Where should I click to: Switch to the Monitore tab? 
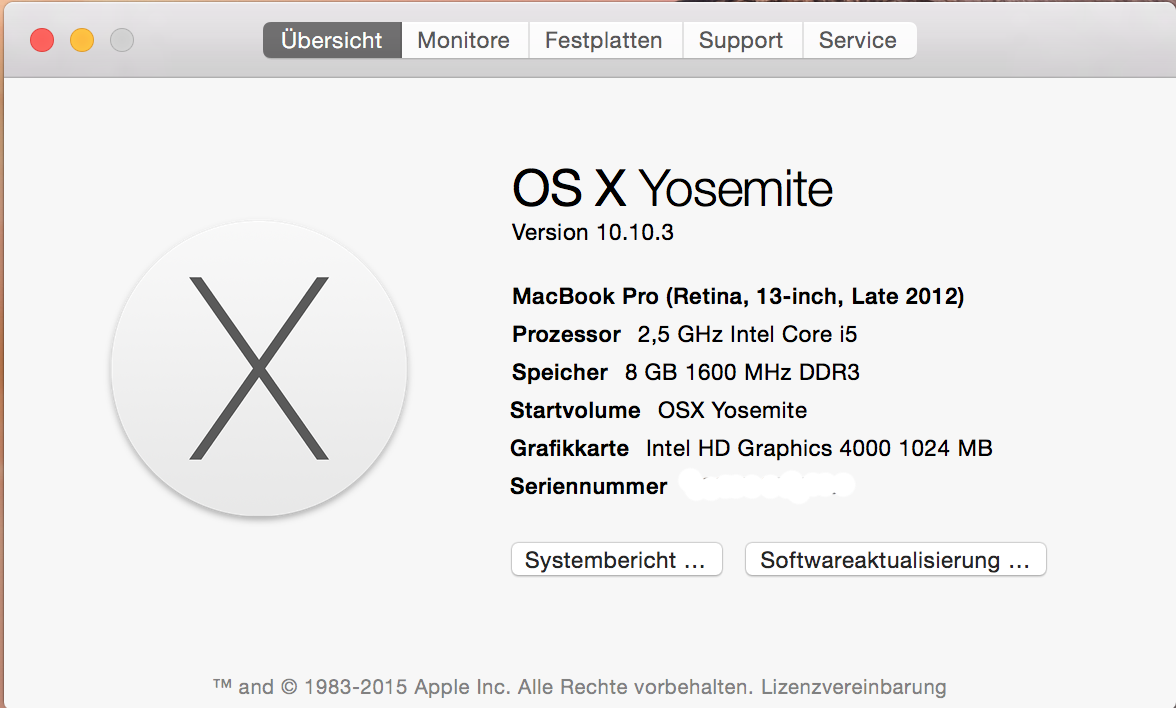(464, 41)
